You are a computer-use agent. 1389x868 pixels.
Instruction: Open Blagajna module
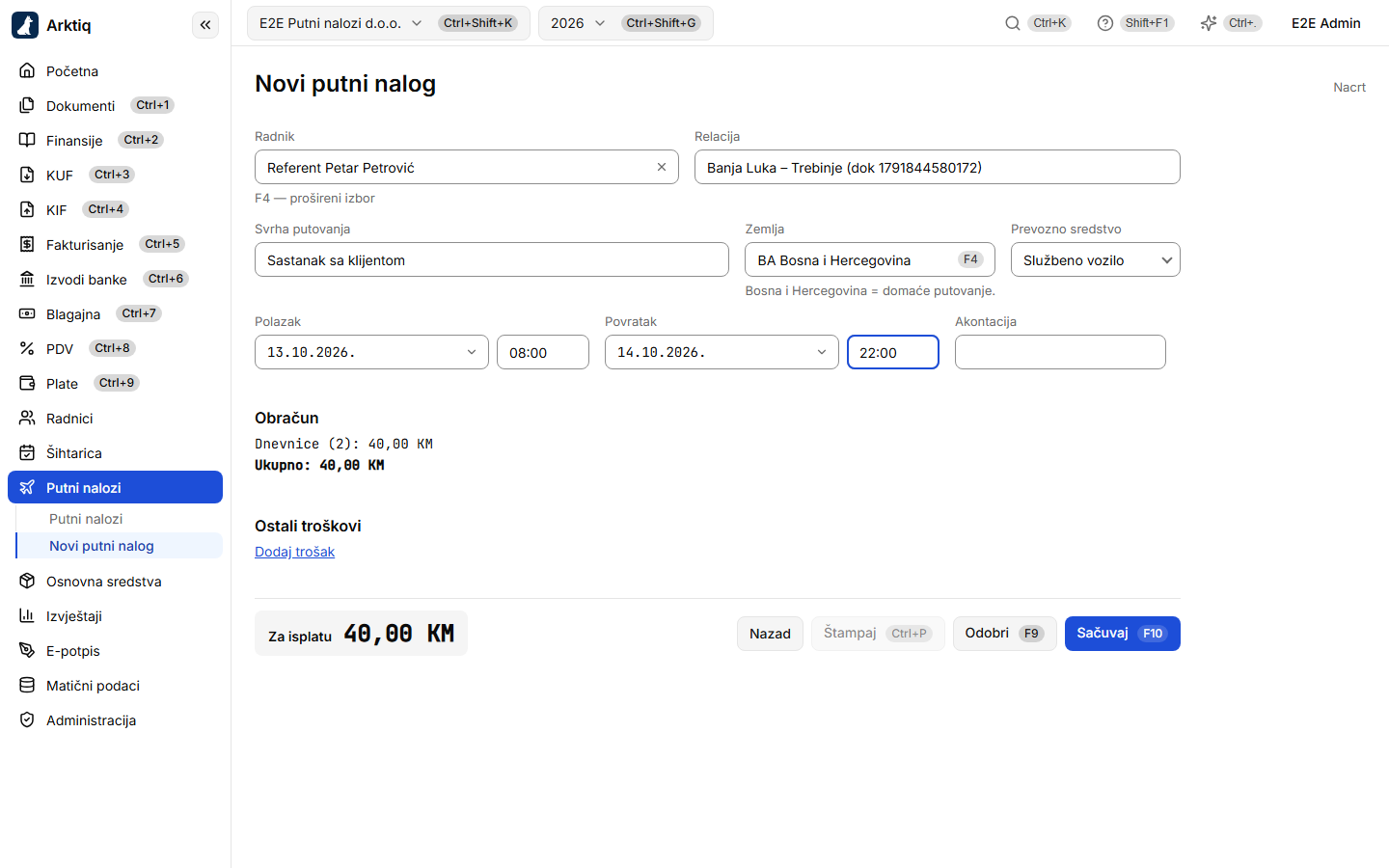[115, 314]
